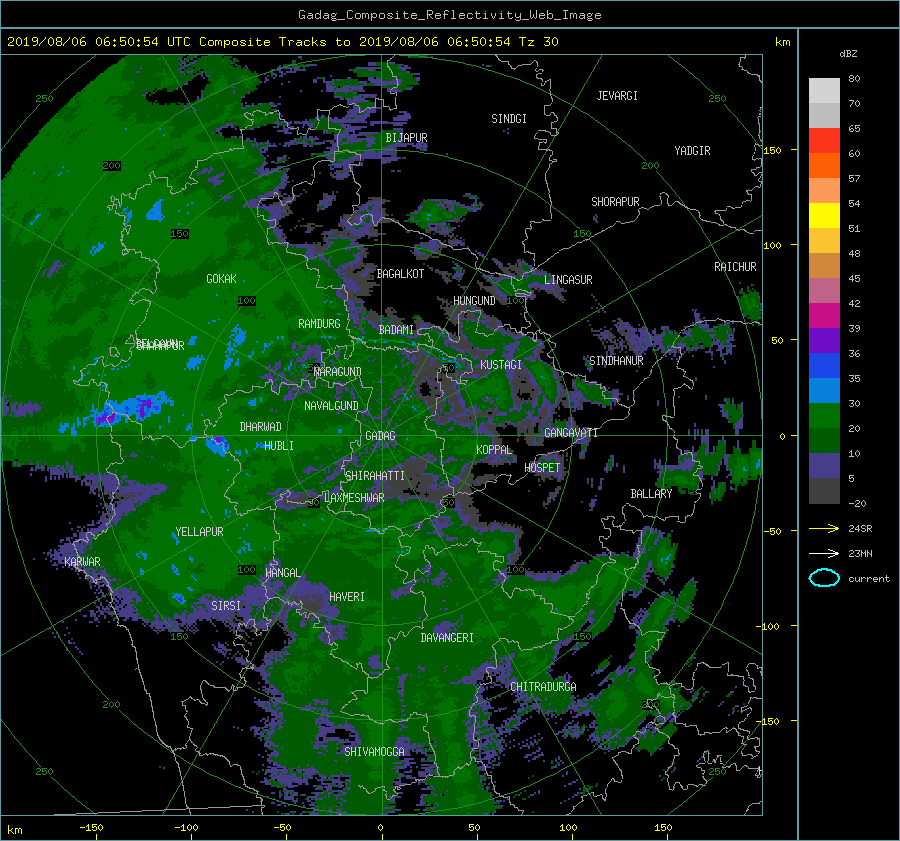Screen dimensions: 900x841
Task: Click the yellow 24SR track arrow in legend
Action: (x=824, y=528)
